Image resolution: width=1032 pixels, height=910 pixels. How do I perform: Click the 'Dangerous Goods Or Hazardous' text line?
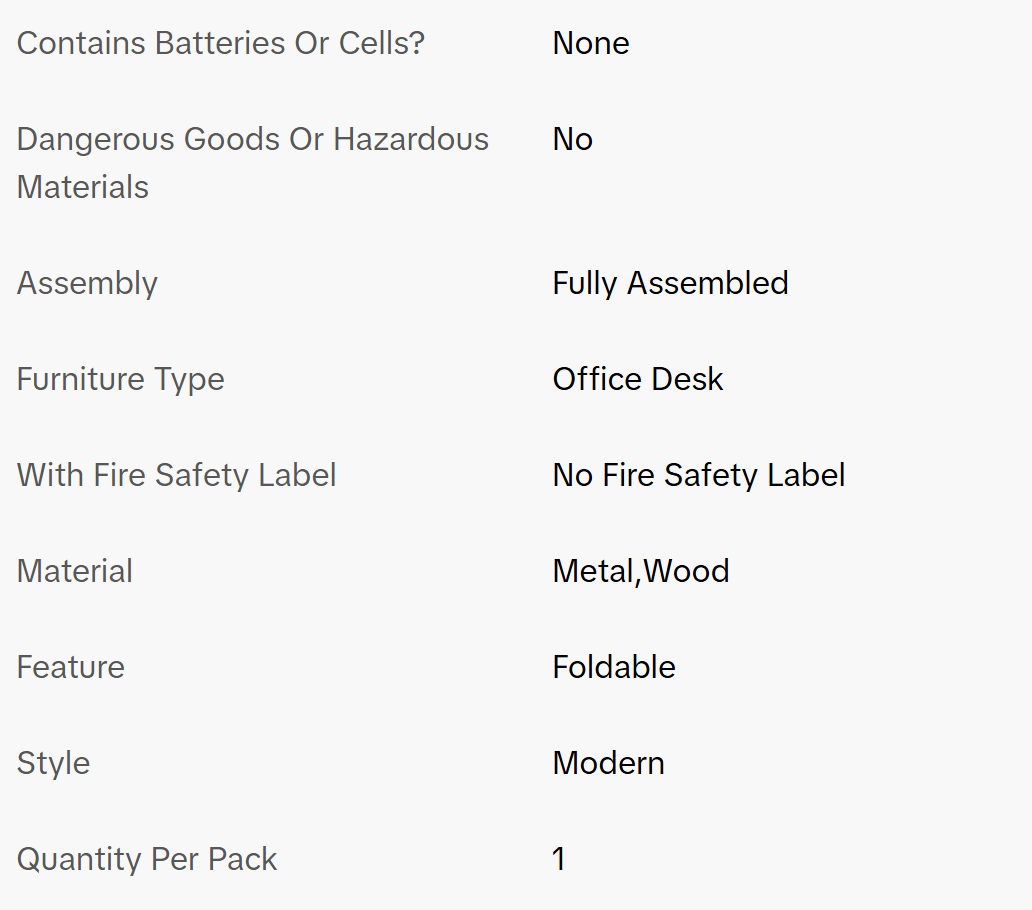pos(253,139)
